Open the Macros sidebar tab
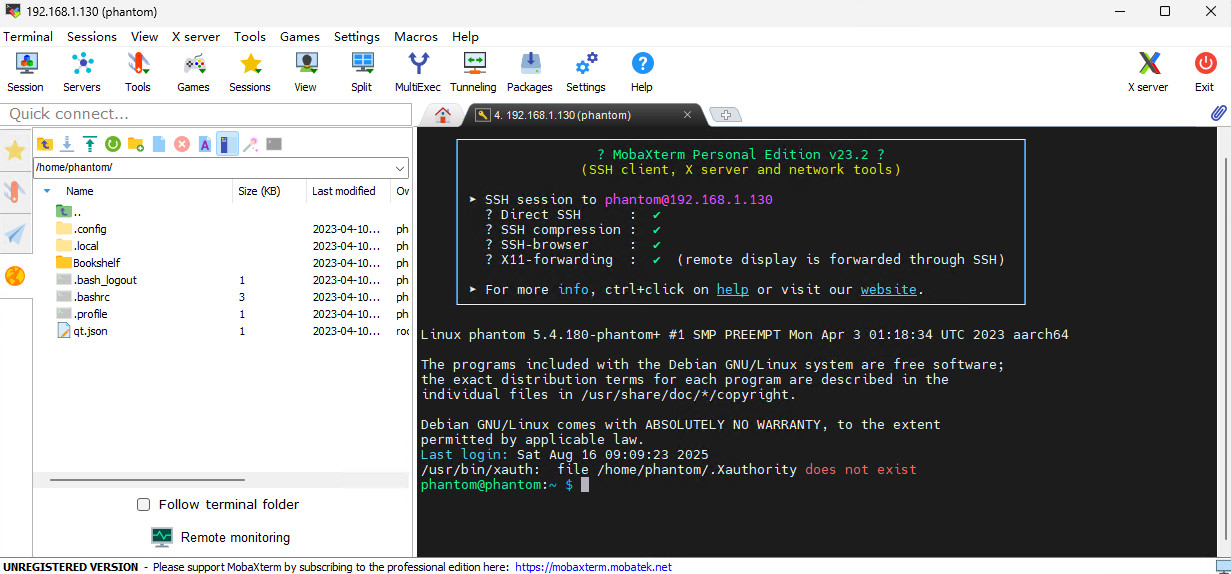Screen dimensions: 1231x574 point(15,234)
